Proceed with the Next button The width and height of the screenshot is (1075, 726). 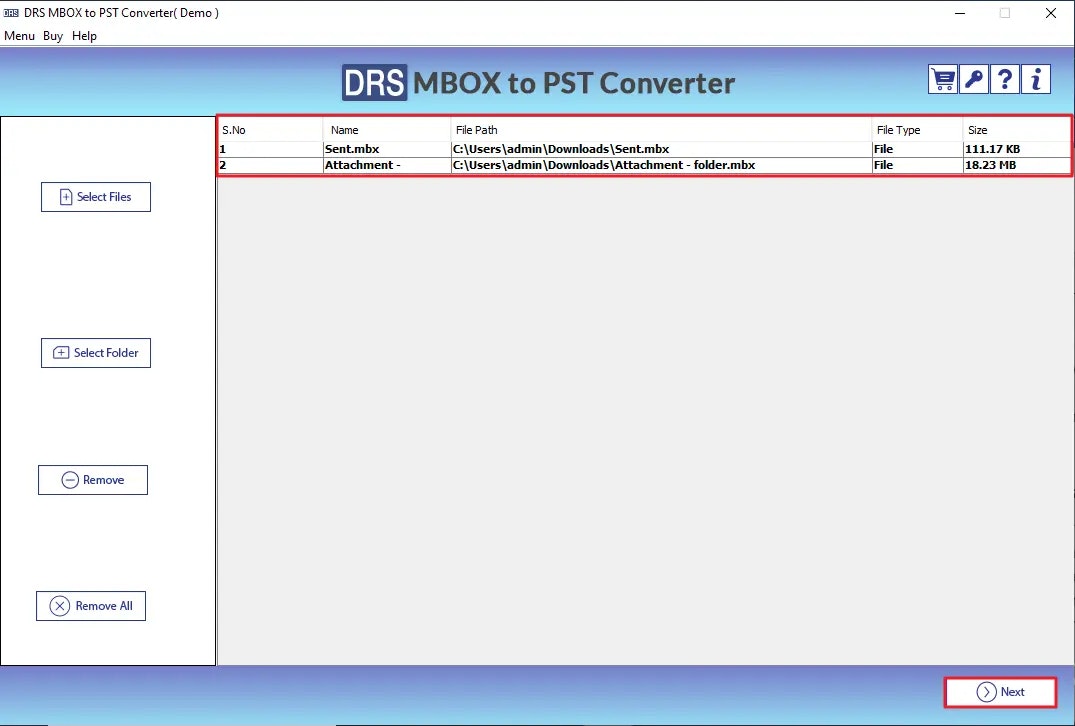click(x=1000, y=692)
